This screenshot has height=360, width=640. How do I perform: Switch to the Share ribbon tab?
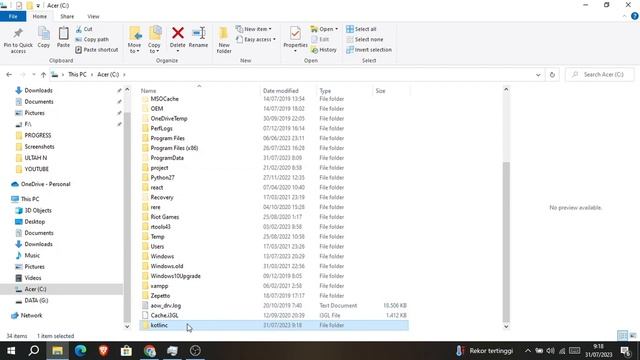[x=67, y=16]
